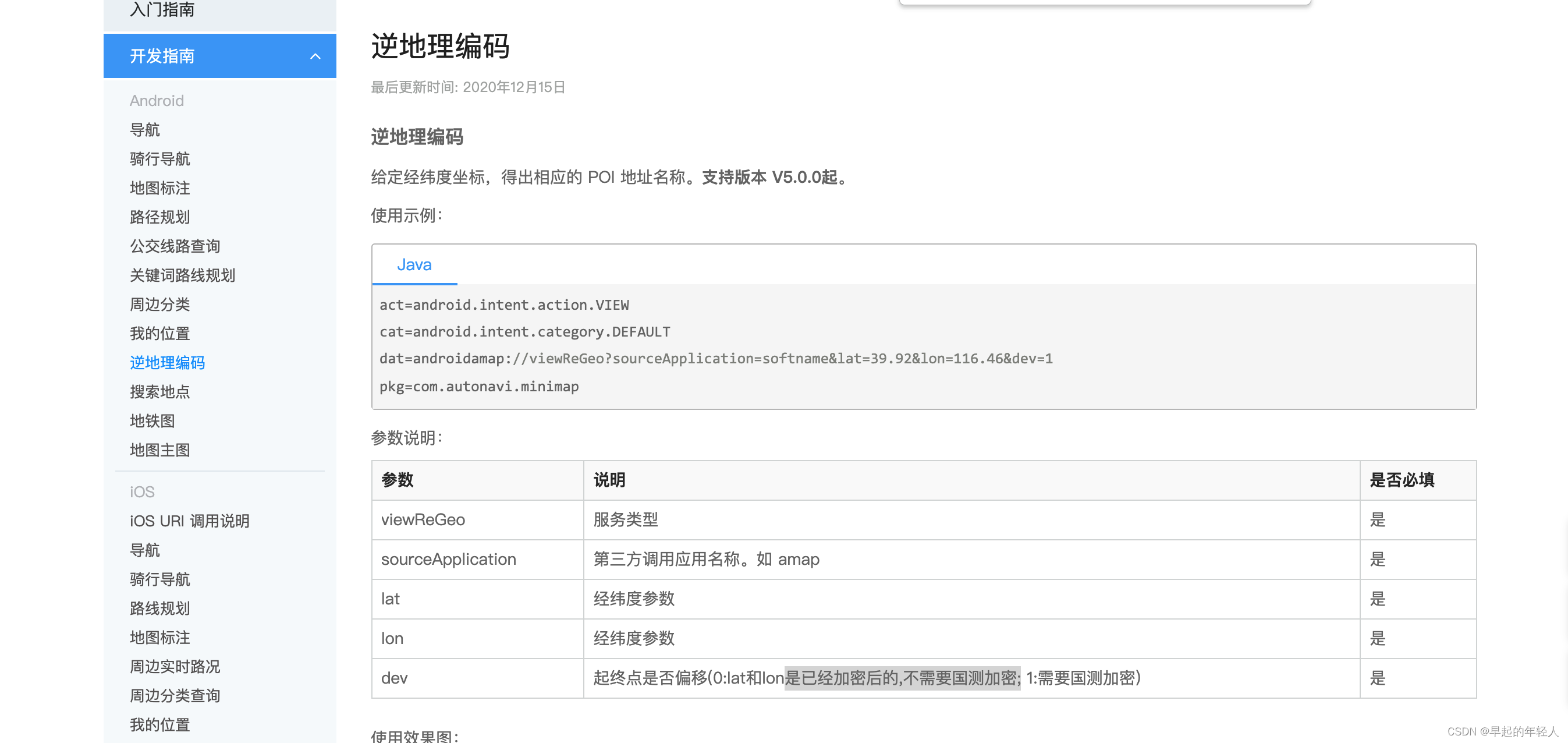Open 公交线路查询 sidebar link
The image size is (1568, 743).
175,246
